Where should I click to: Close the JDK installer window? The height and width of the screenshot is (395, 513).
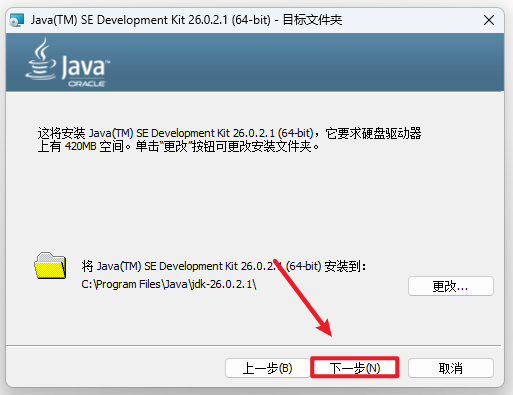click(489, 20)
